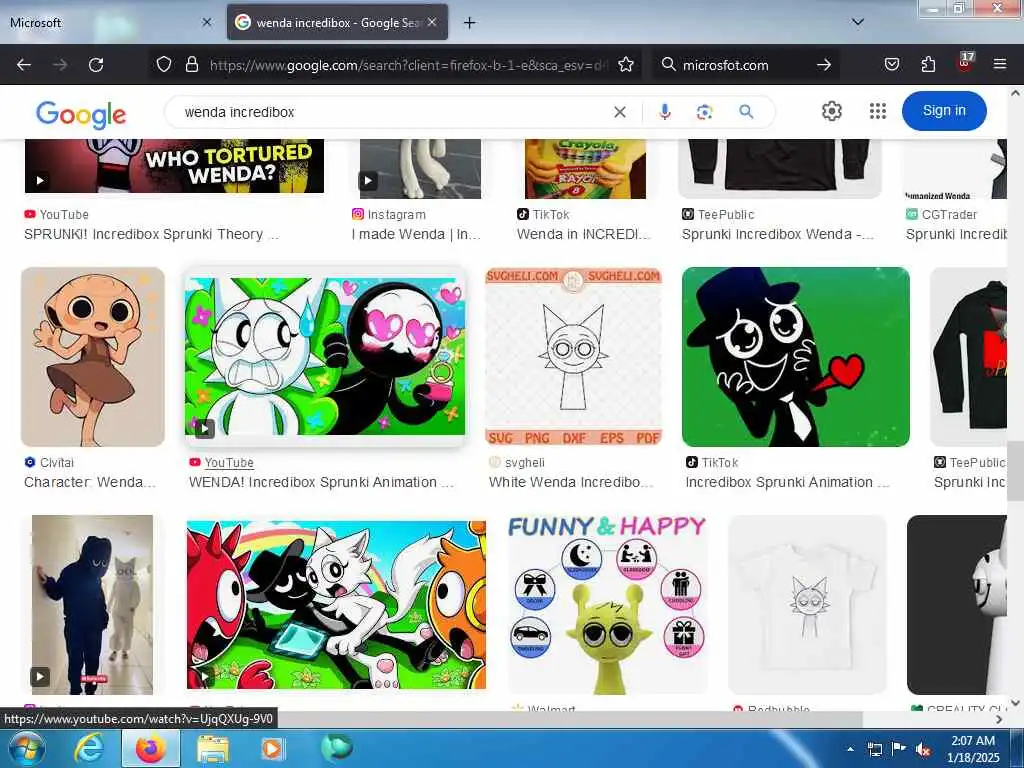Click the YouTube source link under Wenda animation

[229, 462]
